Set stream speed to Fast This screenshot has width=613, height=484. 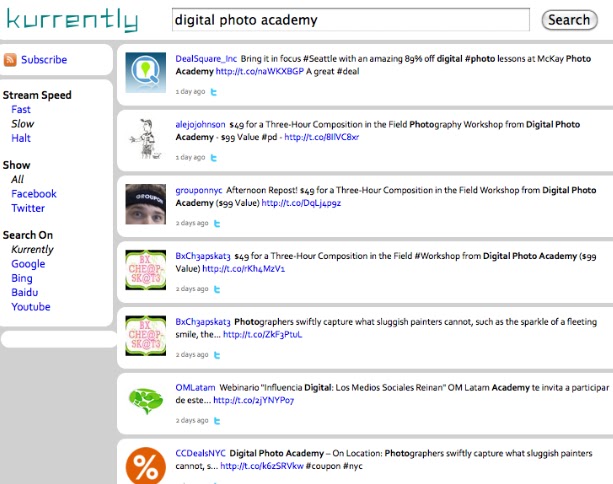click(x=21, y=109)
